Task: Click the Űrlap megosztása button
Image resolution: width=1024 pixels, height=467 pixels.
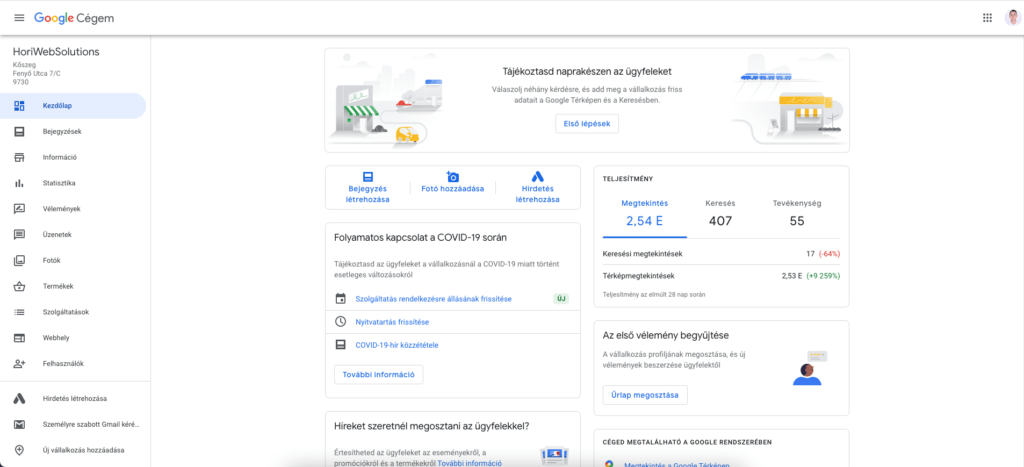Action: (x=645, y=395)
